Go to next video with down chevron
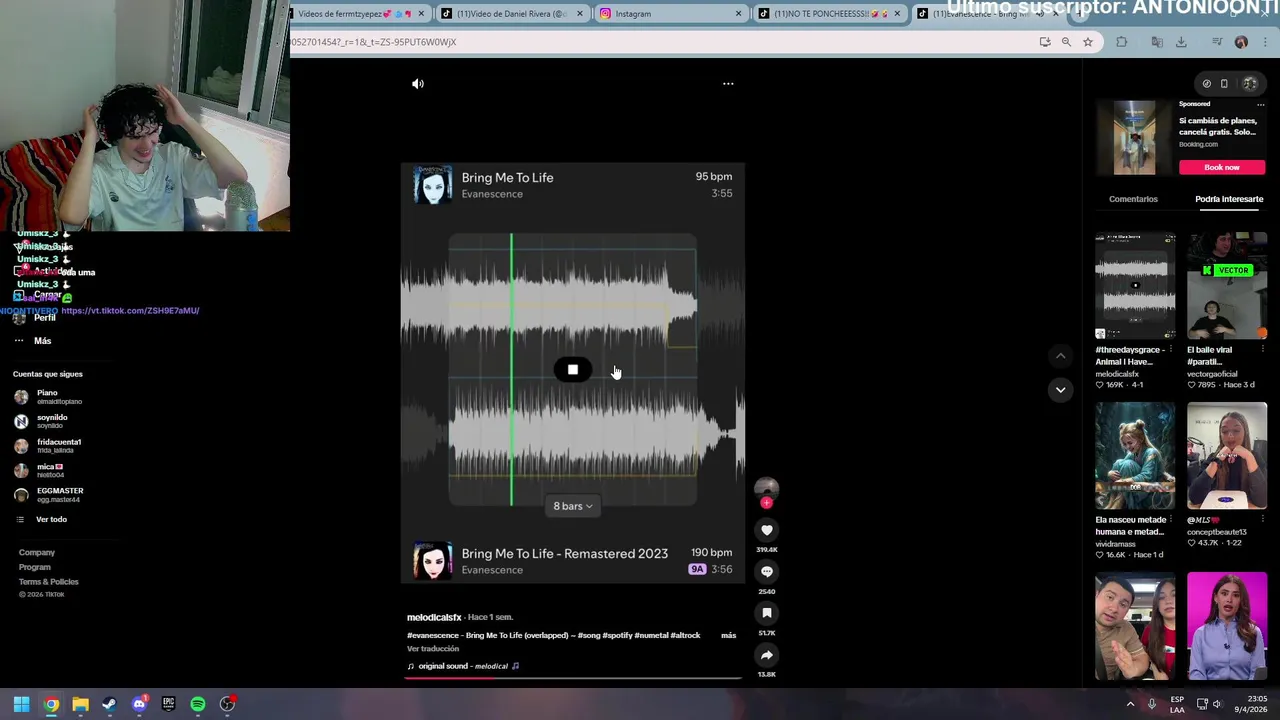This screenshot has width=1280, height=720. click(1061, 390)
